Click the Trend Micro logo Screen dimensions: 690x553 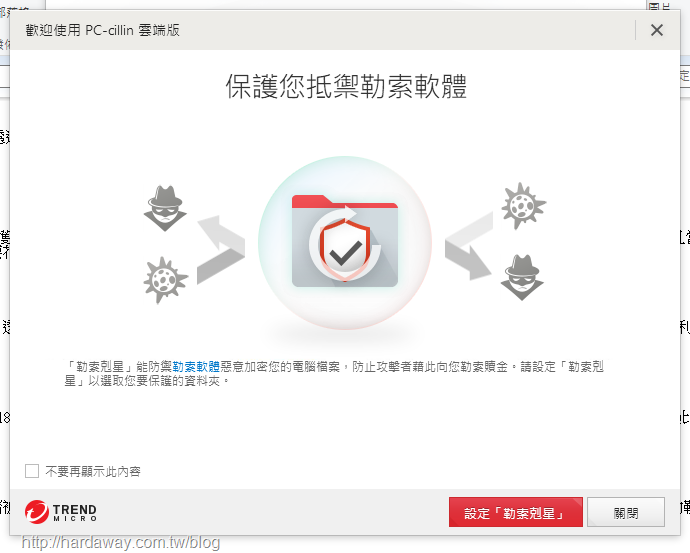(61, 513)
